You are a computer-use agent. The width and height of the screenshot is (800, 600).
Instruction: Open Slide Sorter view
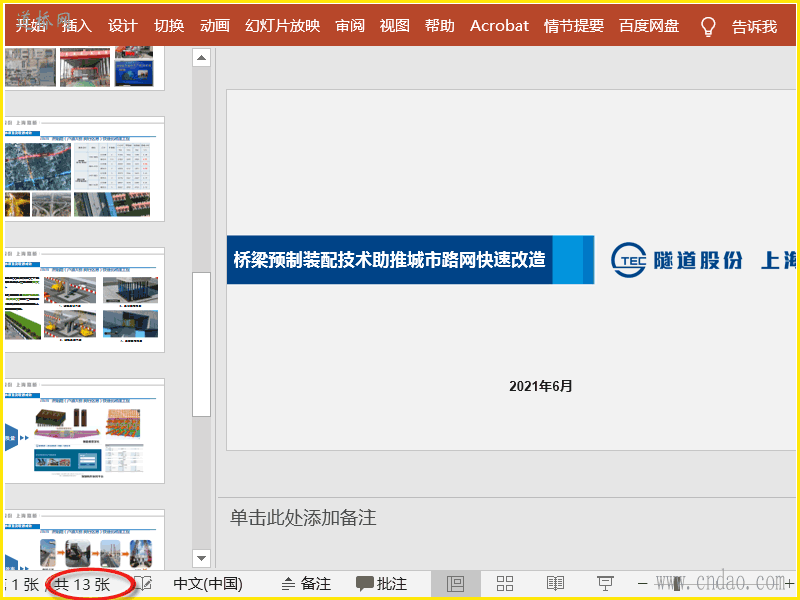point(505,584)
